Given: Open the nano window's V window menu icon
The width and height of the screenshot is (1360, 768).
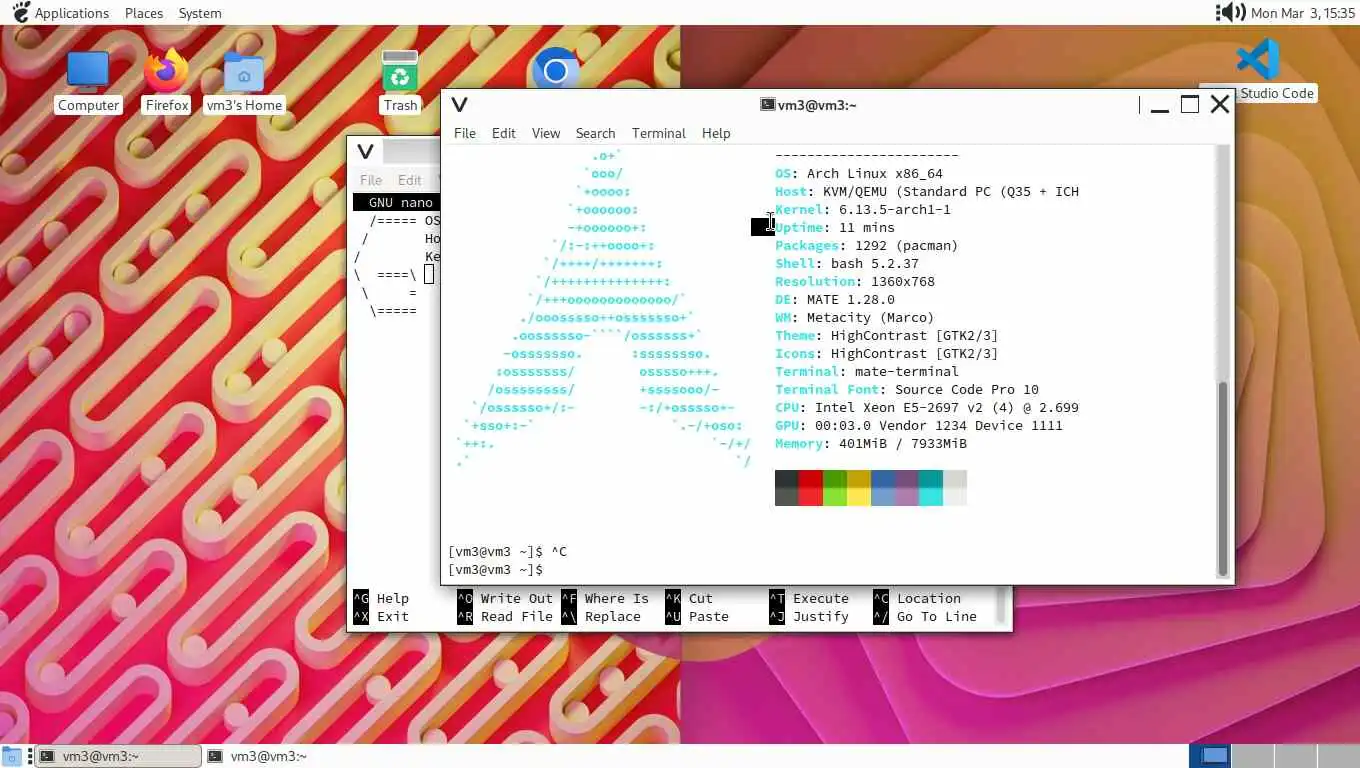Looking at the screenshot, I should 365,152.
